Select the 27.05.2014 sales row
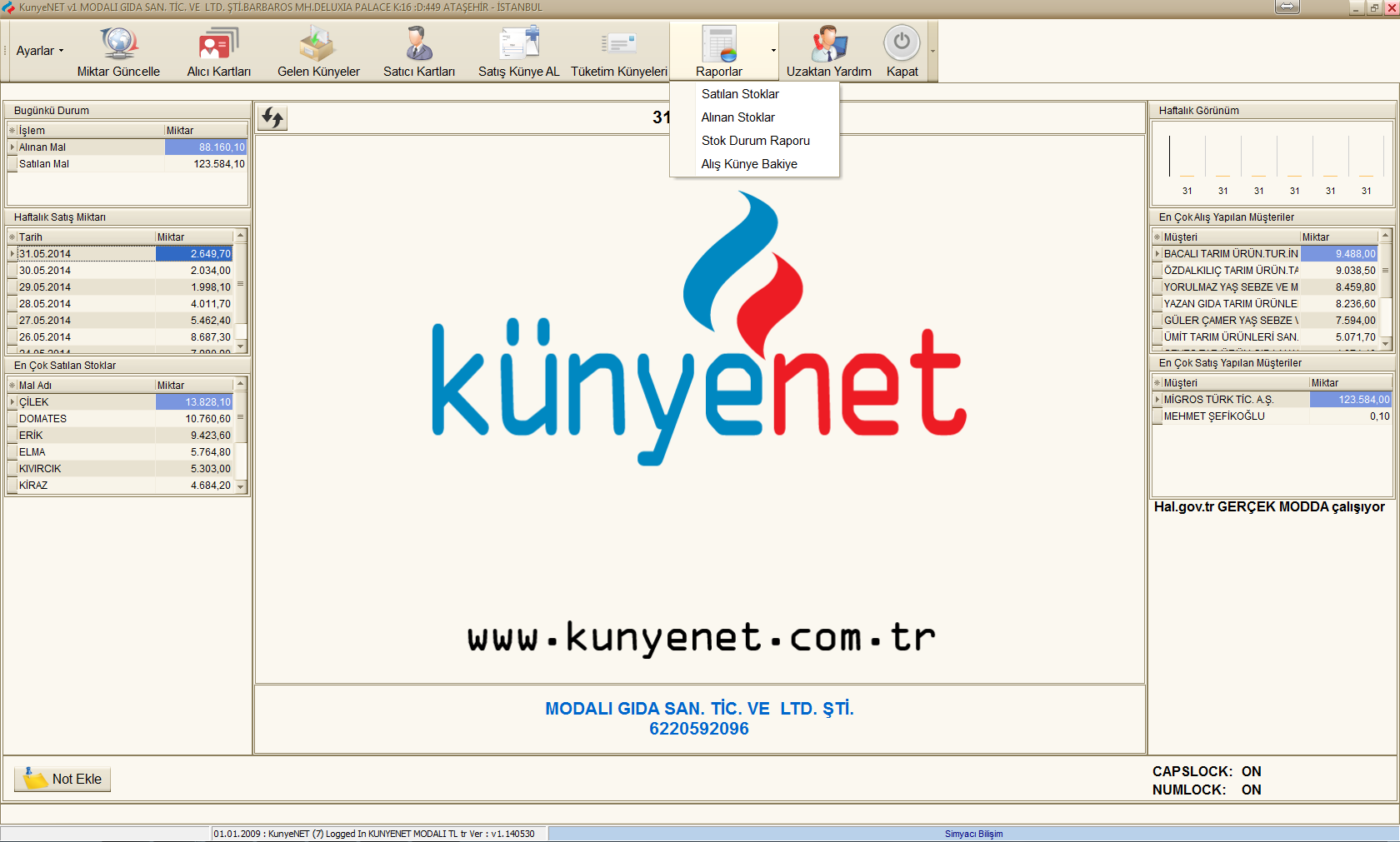The image size is (1400, 842). 121,321
